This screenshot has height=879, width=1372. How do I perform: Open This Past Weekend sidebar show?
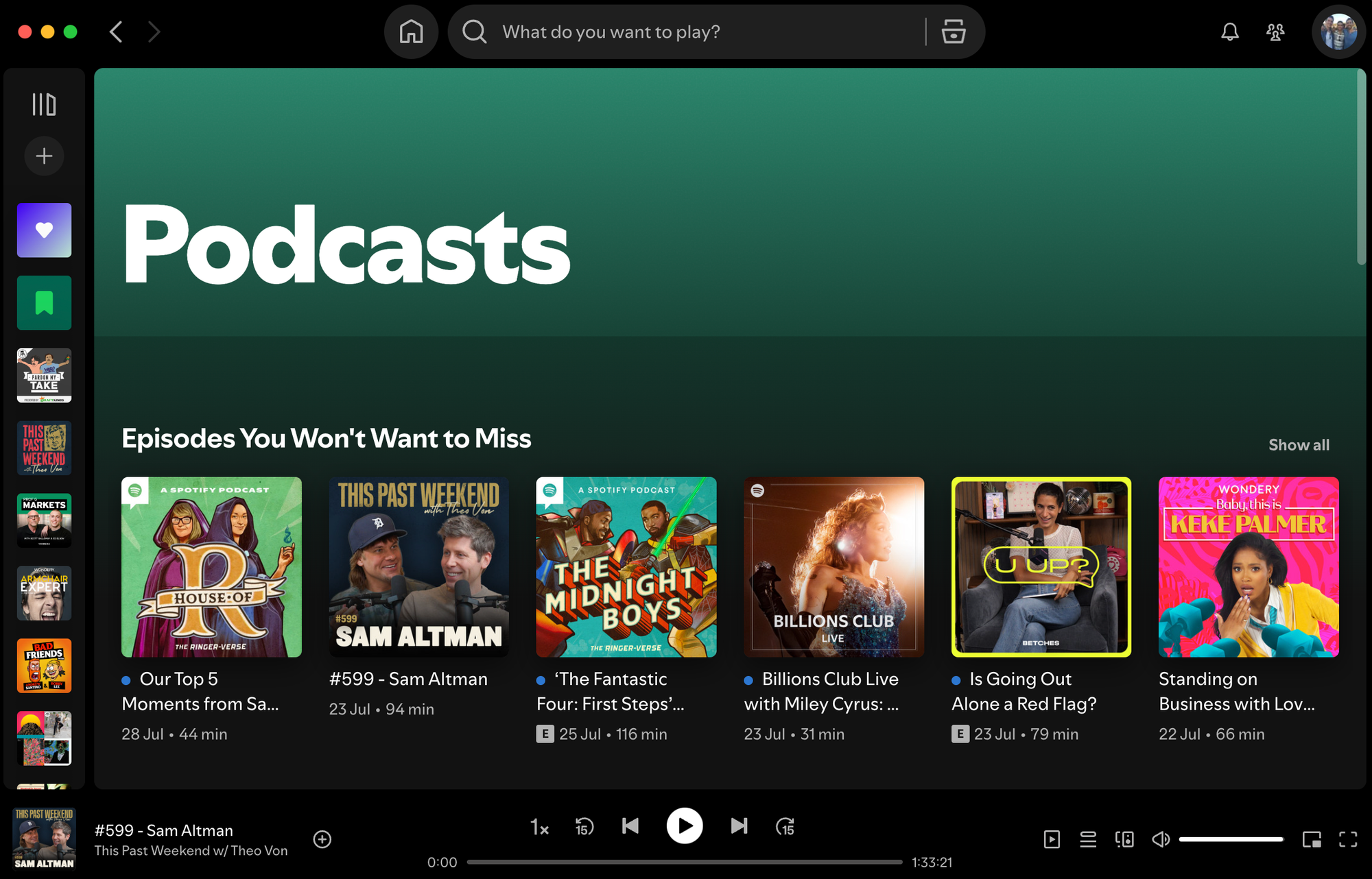pyautogui.click(x=44, y=448)
